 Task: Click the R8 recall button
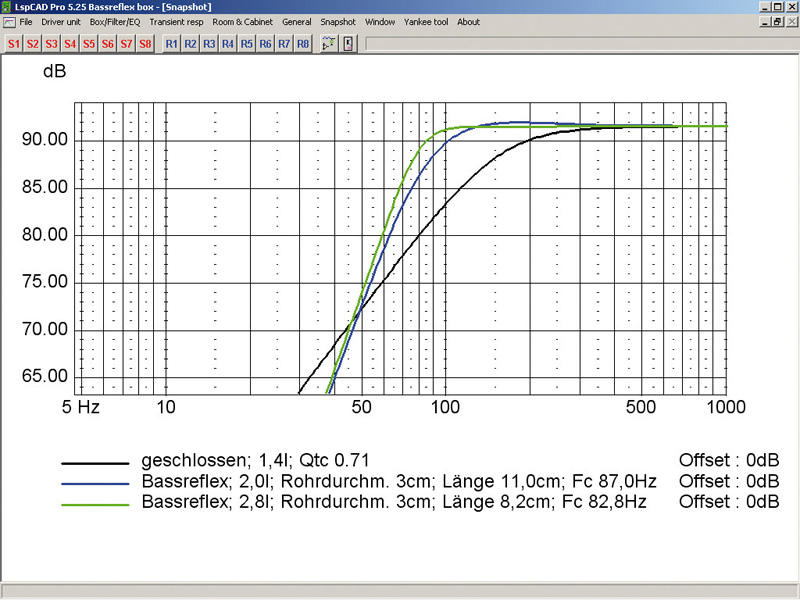pyautogui.click(x=303, y=44)
